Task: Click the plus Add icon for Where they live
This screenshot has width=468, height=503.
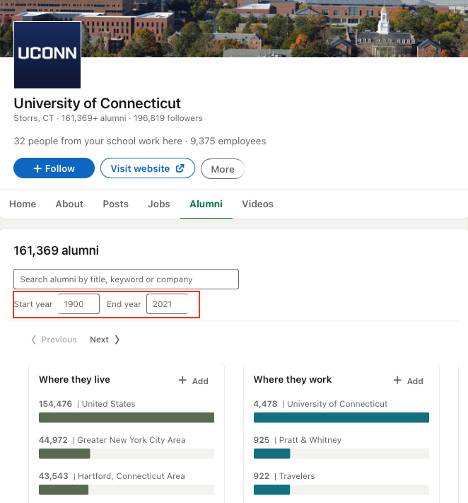Action: pos(182,380)
